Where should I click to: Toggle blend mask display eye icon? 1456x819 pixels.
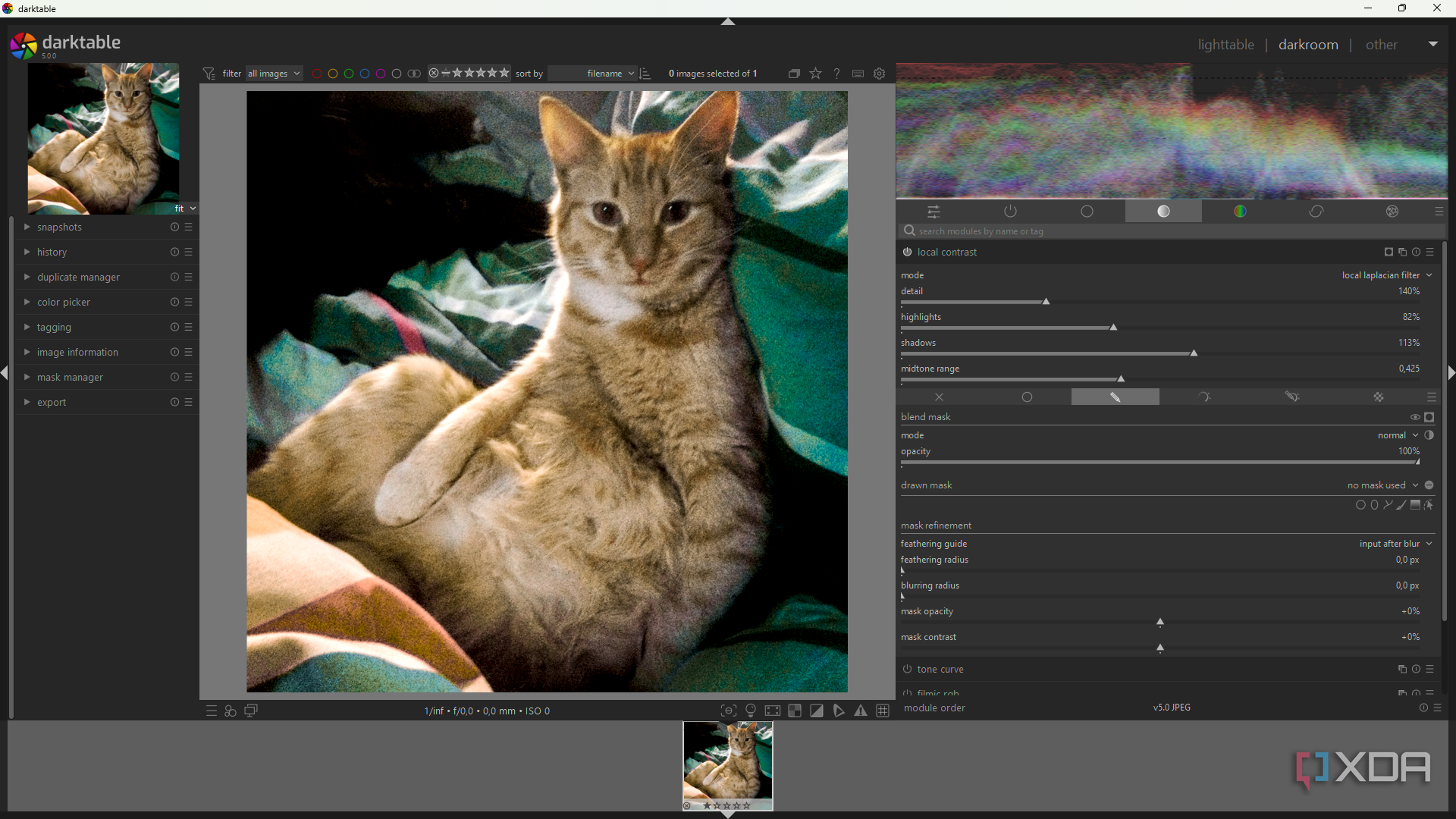tap(1415, 417)
